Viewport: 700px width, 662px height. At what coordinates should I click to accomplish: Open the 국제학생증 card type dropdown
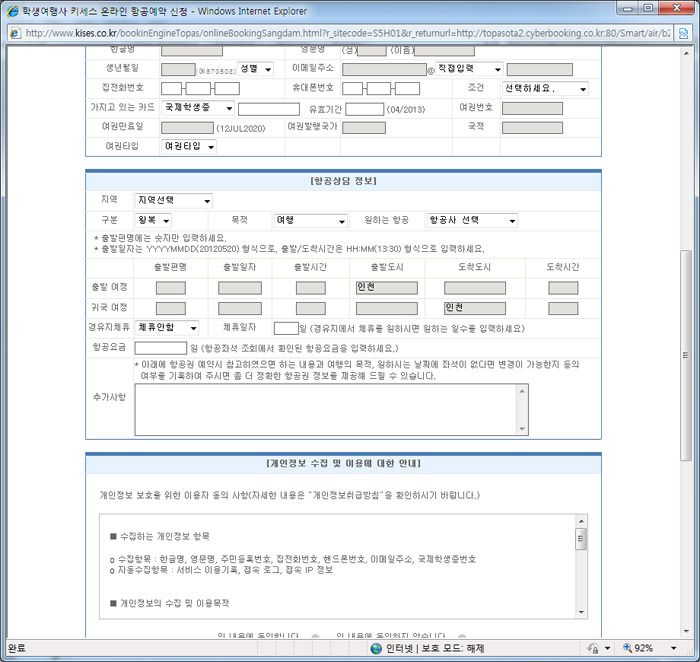tap(198, 108)
